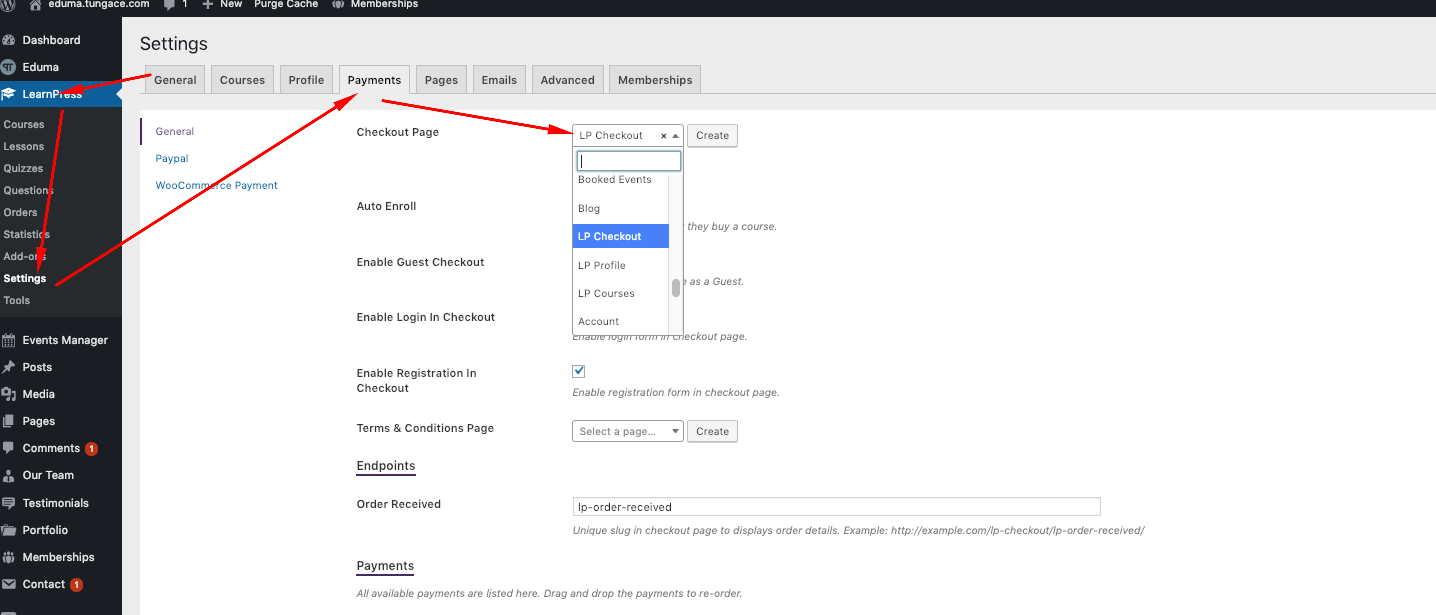
Task: Click the Dashboard gauge icon in the sidebar
Action: click(x=9, y=40)
